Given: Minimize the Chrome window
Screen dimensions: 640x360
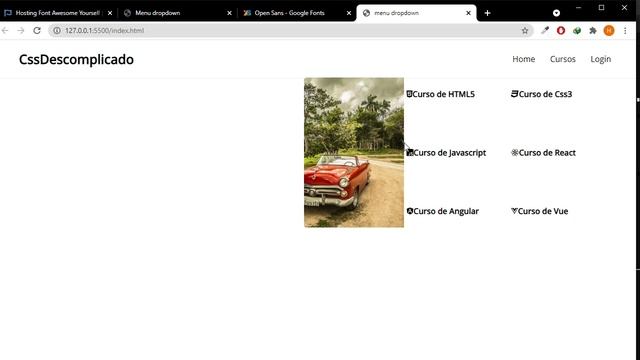Looking at the screenshot, I should click(578, 7).
